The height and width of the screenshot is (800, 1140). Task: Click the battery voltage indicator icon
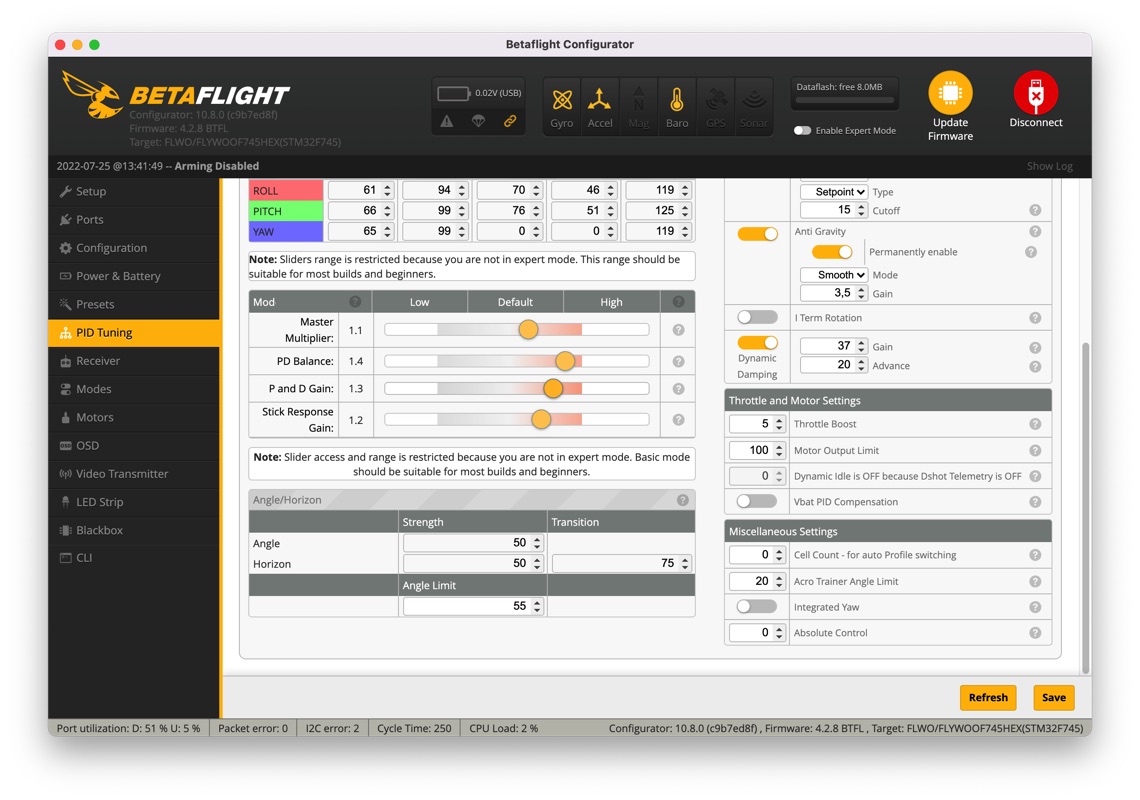click(x=453, y=94)
